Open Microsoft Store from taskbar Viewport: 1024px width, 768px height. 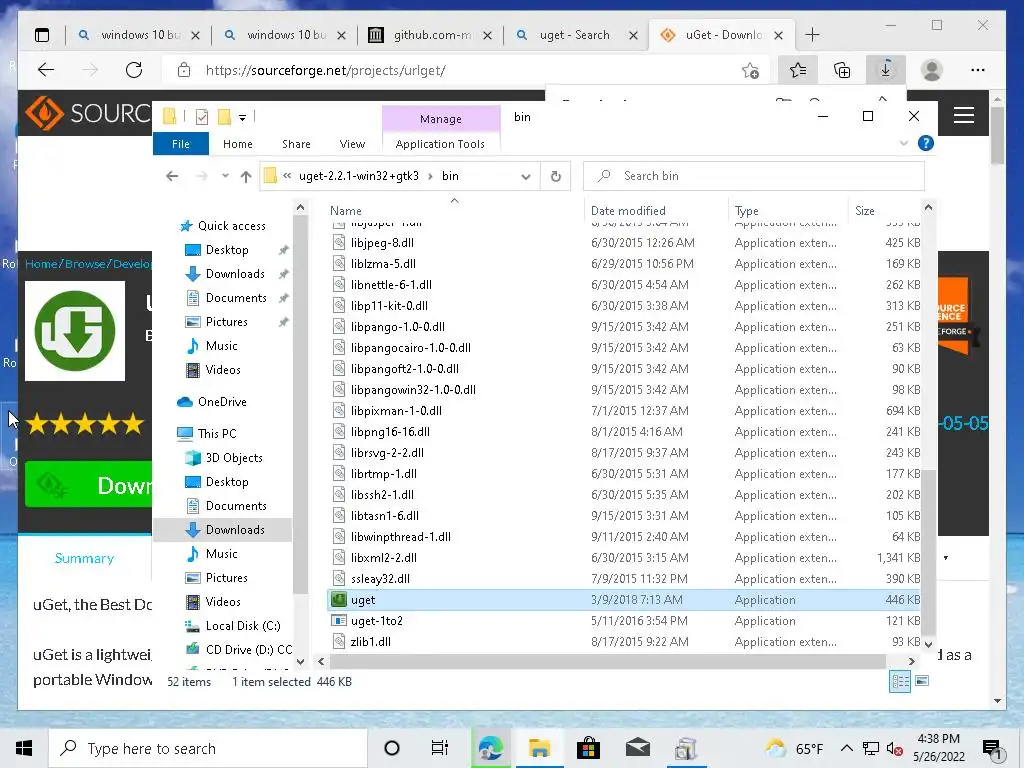pos(588,748)
